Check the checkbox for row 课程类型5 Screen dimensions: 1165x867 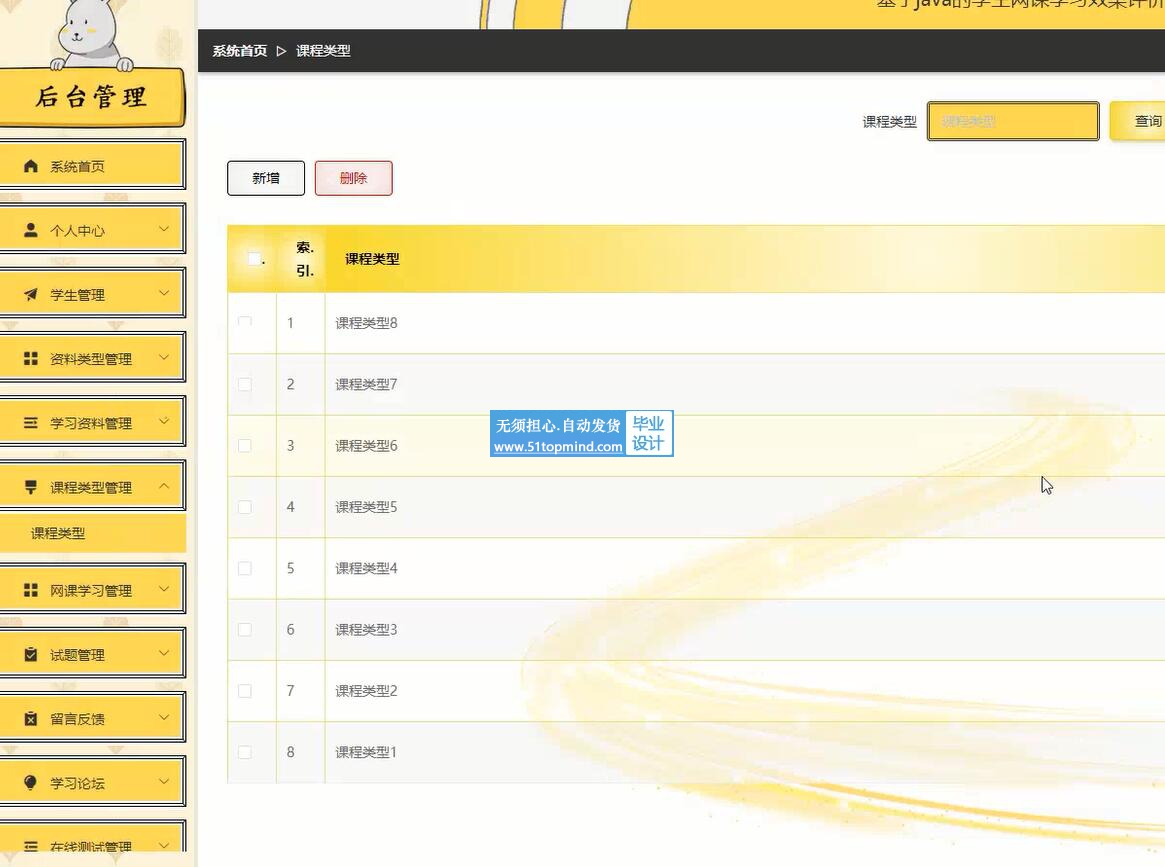click(244, 507)
